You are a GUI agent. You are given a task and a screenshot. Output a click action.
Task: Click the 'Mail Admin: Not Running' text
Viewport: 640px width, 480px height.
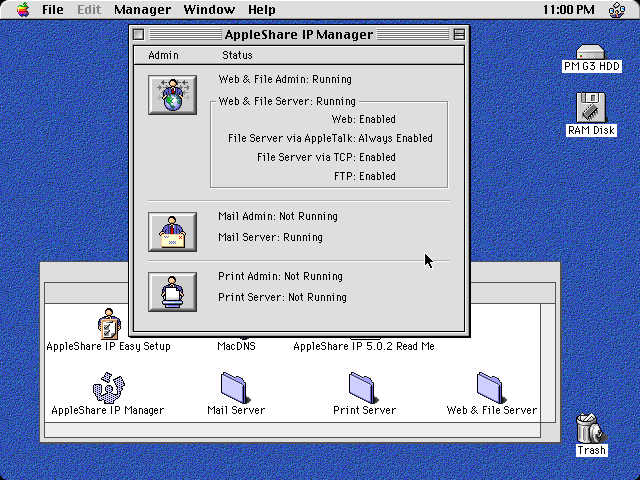(278, 216)
